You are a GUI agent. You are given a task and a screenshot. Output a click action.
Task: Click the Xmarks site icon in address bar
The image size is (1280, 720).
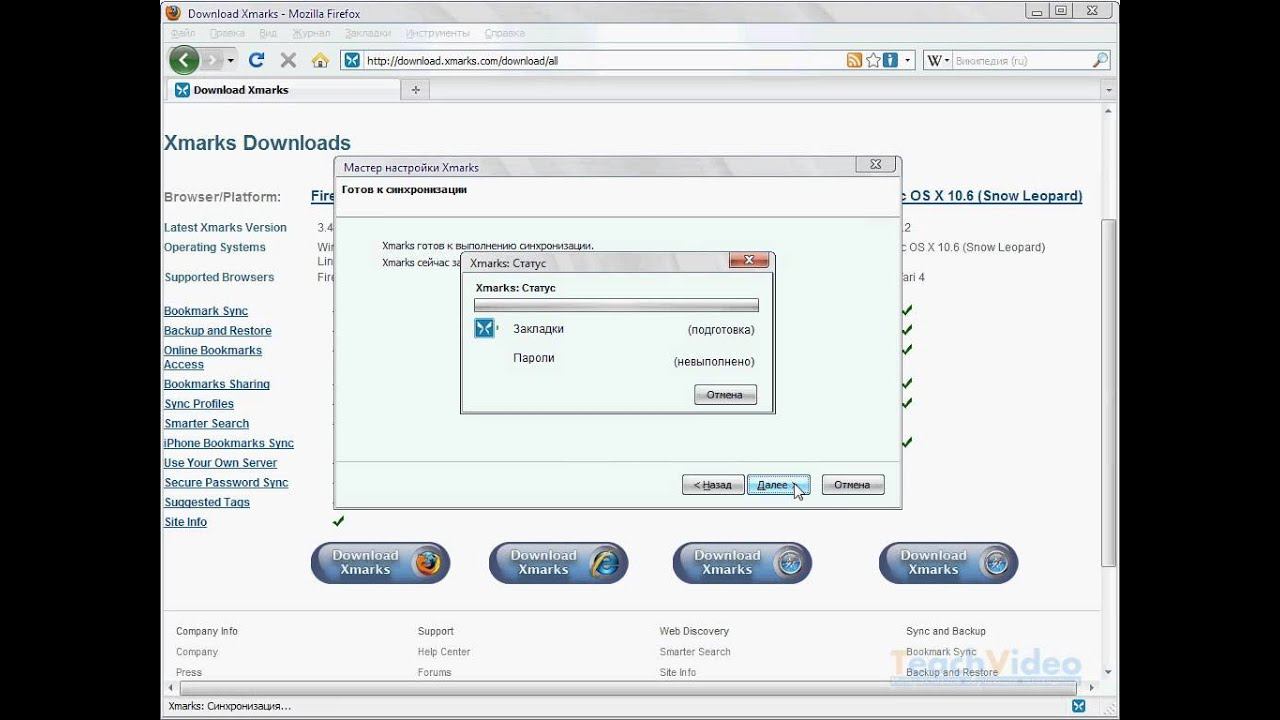coord(352,60)
